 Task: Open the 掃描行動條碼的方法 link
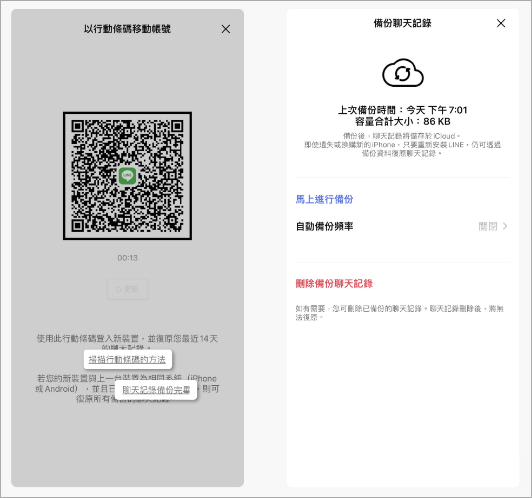click(x=127, y=360)
